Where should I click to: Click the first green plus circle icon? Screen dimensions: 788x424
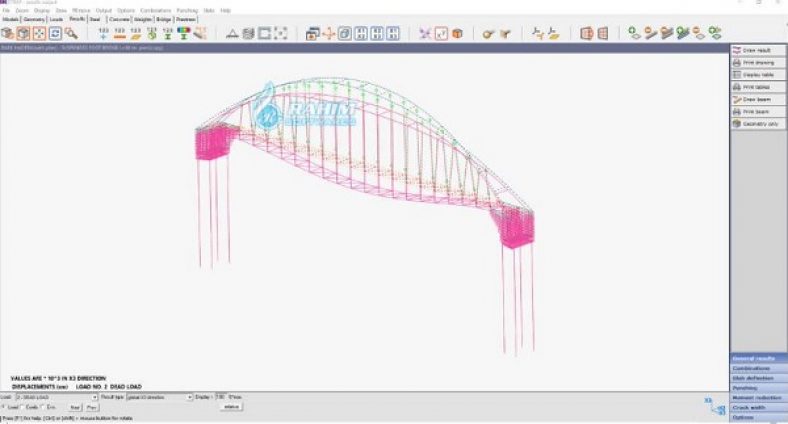point(635,34)
